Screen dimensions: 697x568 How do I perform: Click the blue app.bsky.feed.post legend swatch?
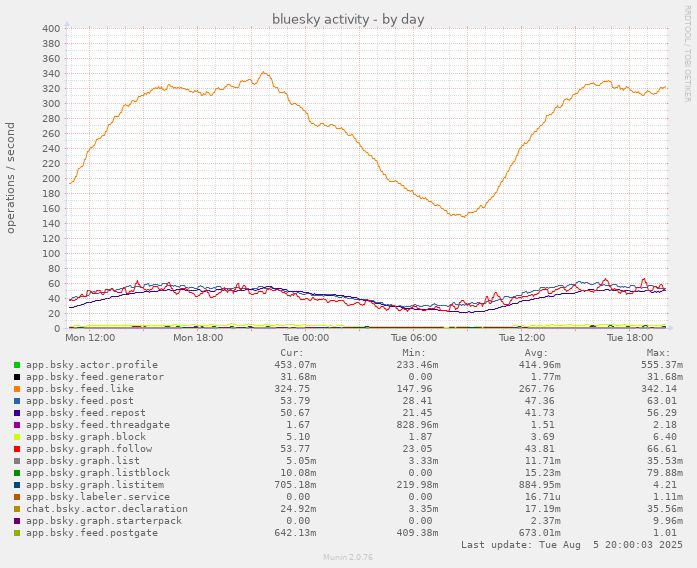coord(17,401)
